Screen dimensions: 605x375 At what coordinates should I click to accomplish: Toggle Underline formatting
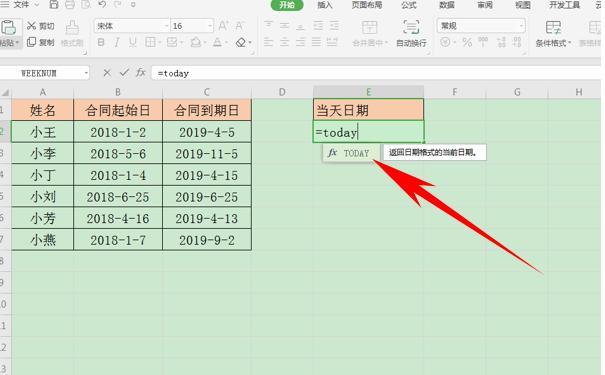tap(133, 42)
